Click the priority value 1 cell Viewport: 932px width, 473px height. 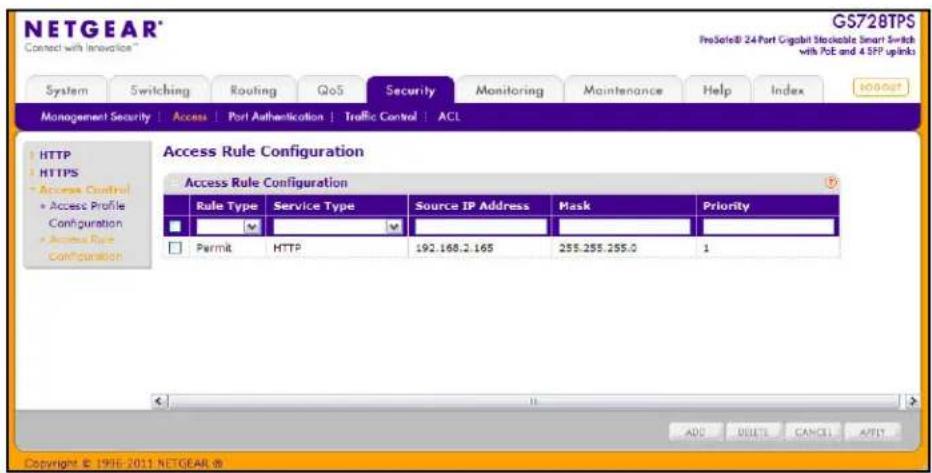coord(706,248)
